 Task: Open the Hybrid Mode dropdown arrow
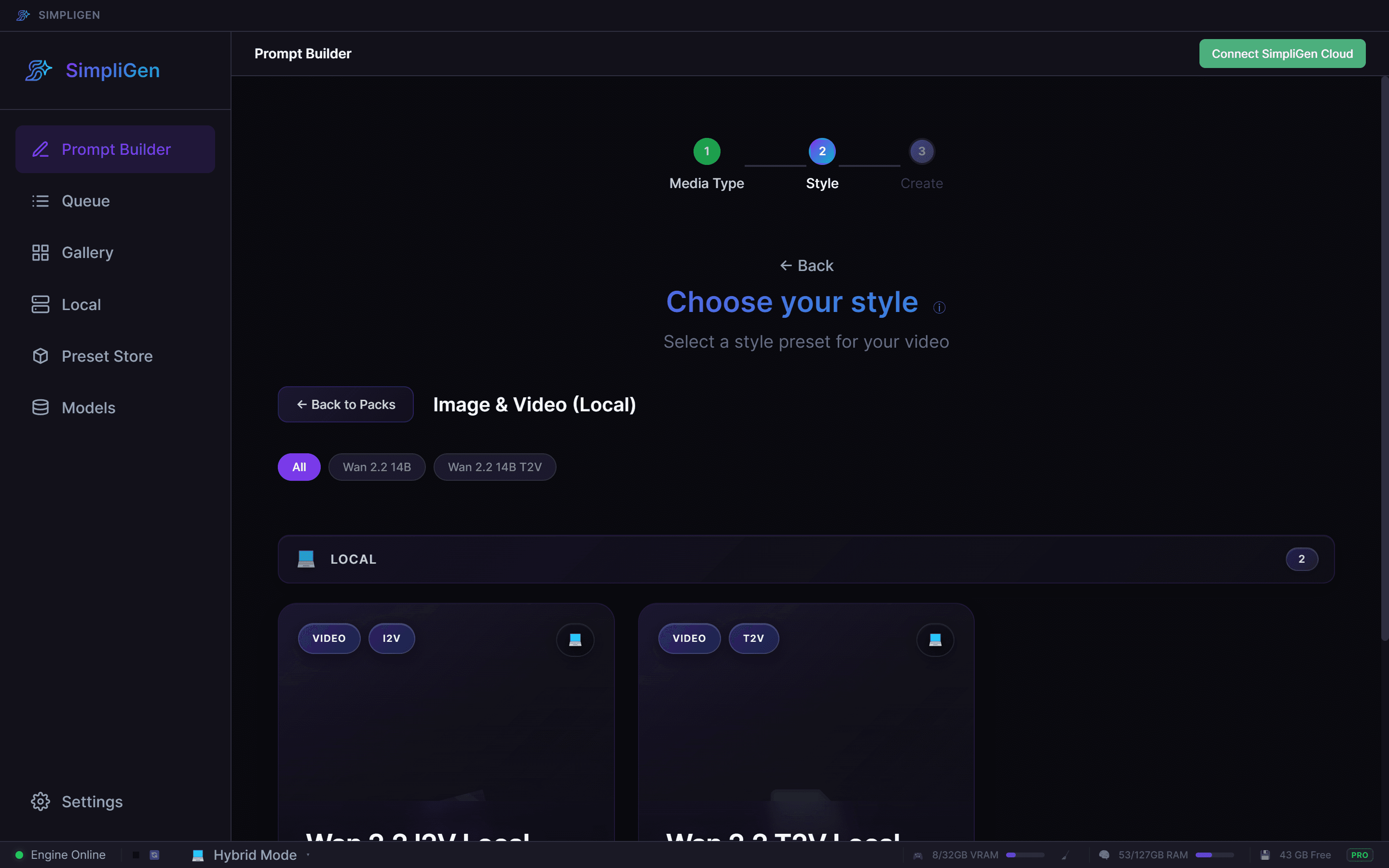[308, 855]
